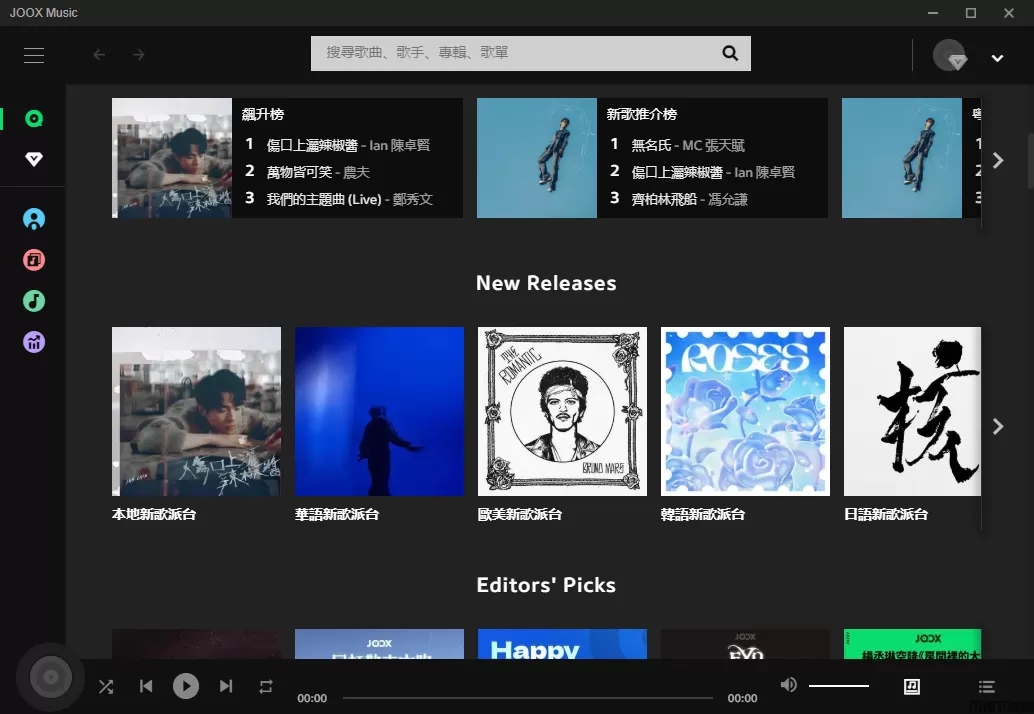The width and height of the screenshot is (1034, 714).
Task: Open the 華語新歌派台 blue cover
Action: tap(379, 411)
